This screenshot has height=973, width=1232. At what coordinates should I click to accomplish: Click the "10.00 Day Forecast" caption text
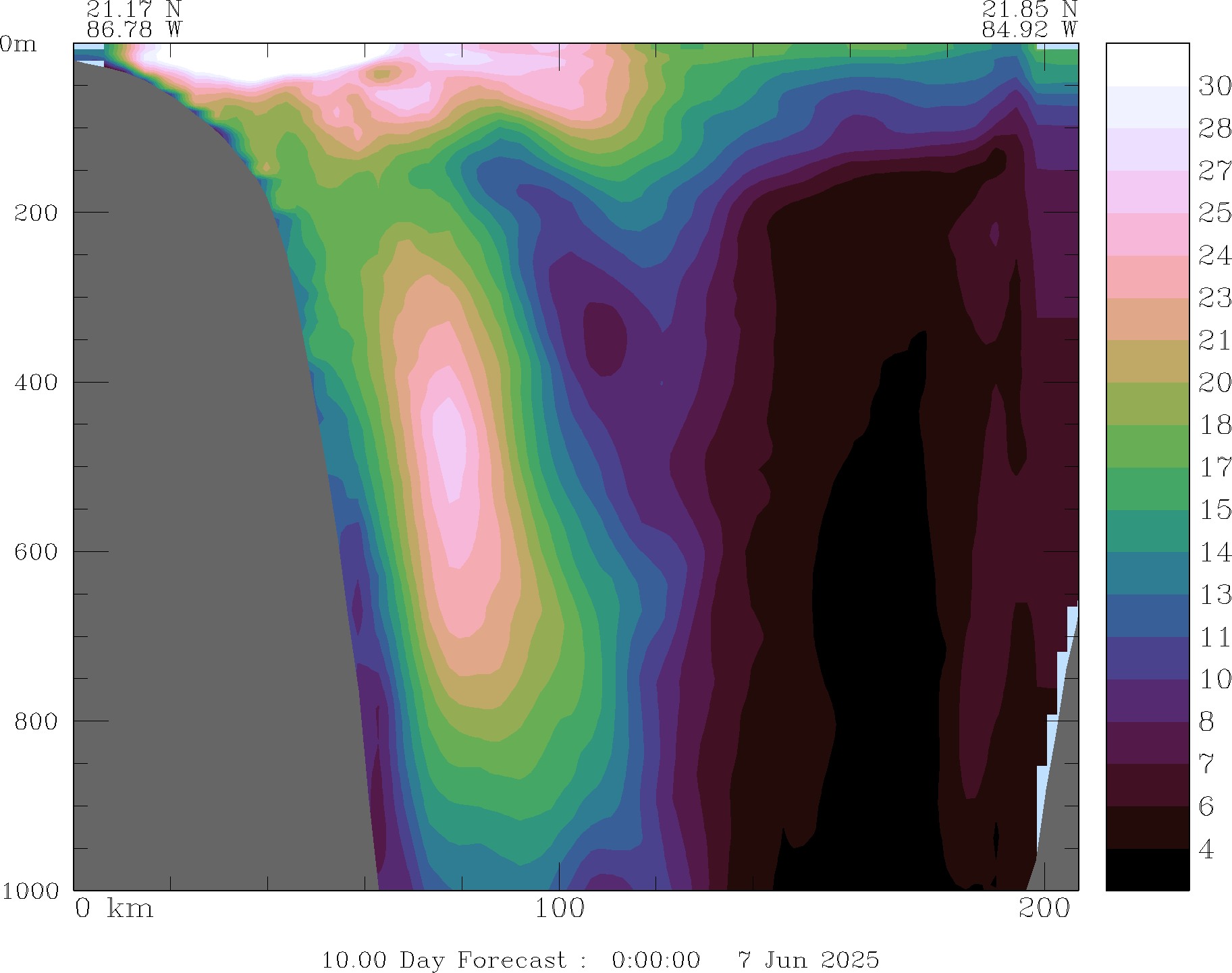tap(444, 960)
